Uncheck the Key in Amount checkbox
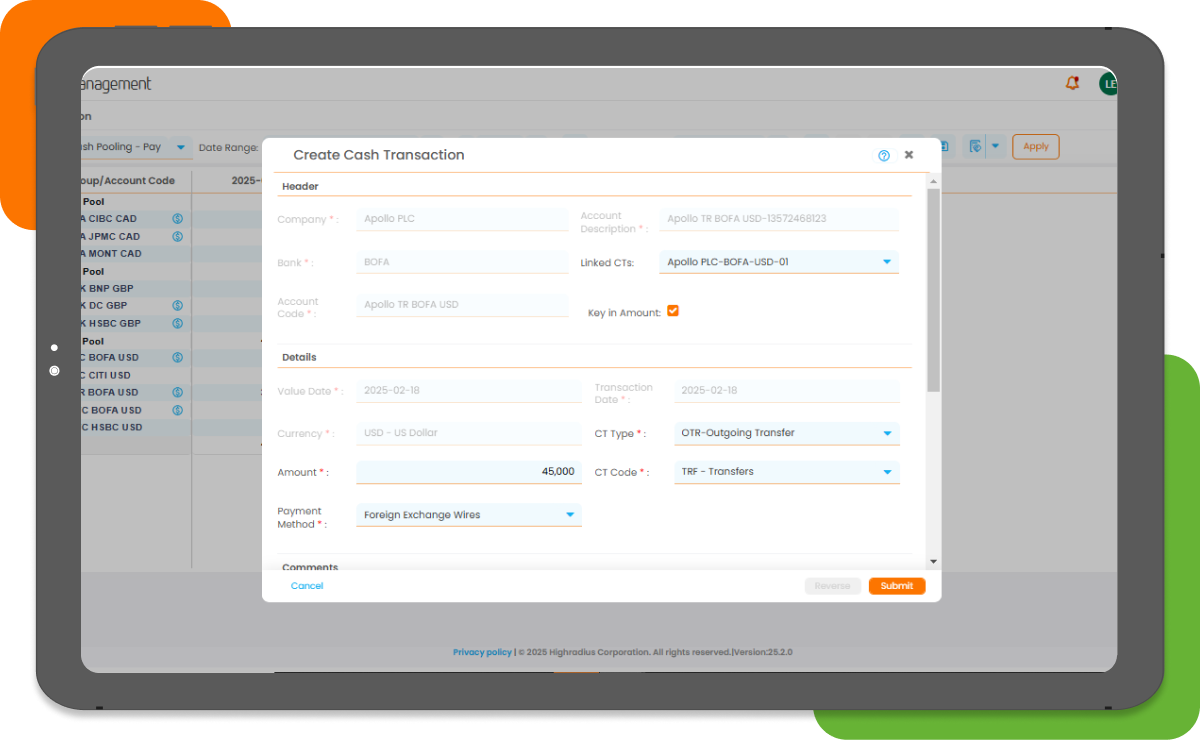 pos(673,311)
